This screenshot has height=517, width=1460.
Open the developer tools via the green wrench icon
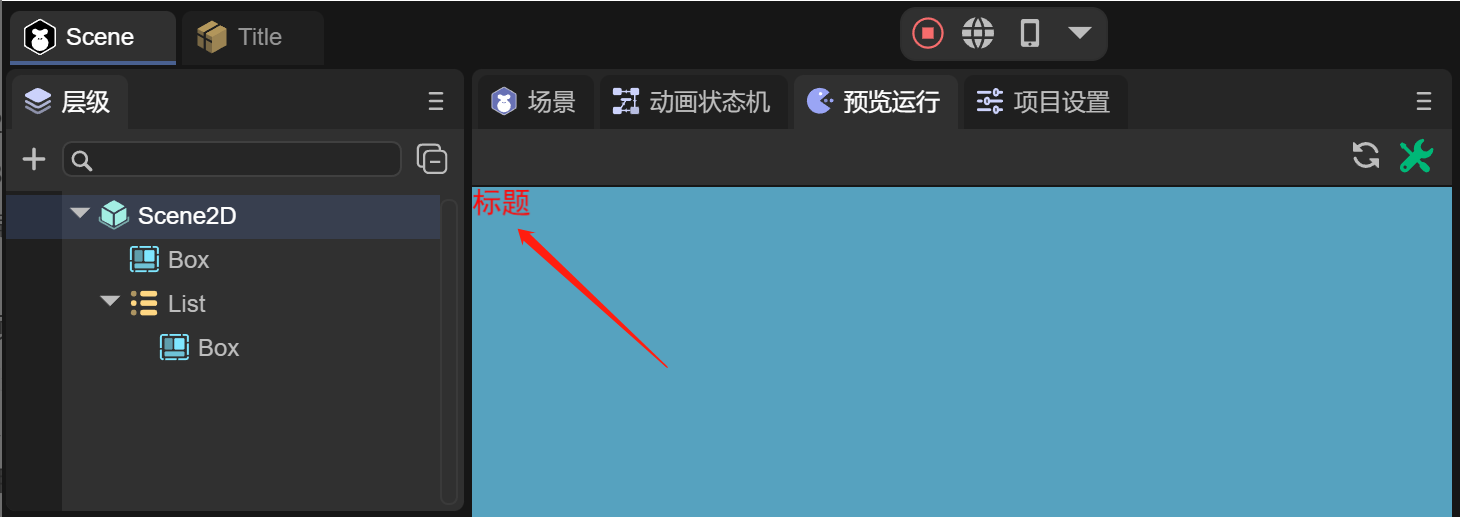[x=1416, y=156]
